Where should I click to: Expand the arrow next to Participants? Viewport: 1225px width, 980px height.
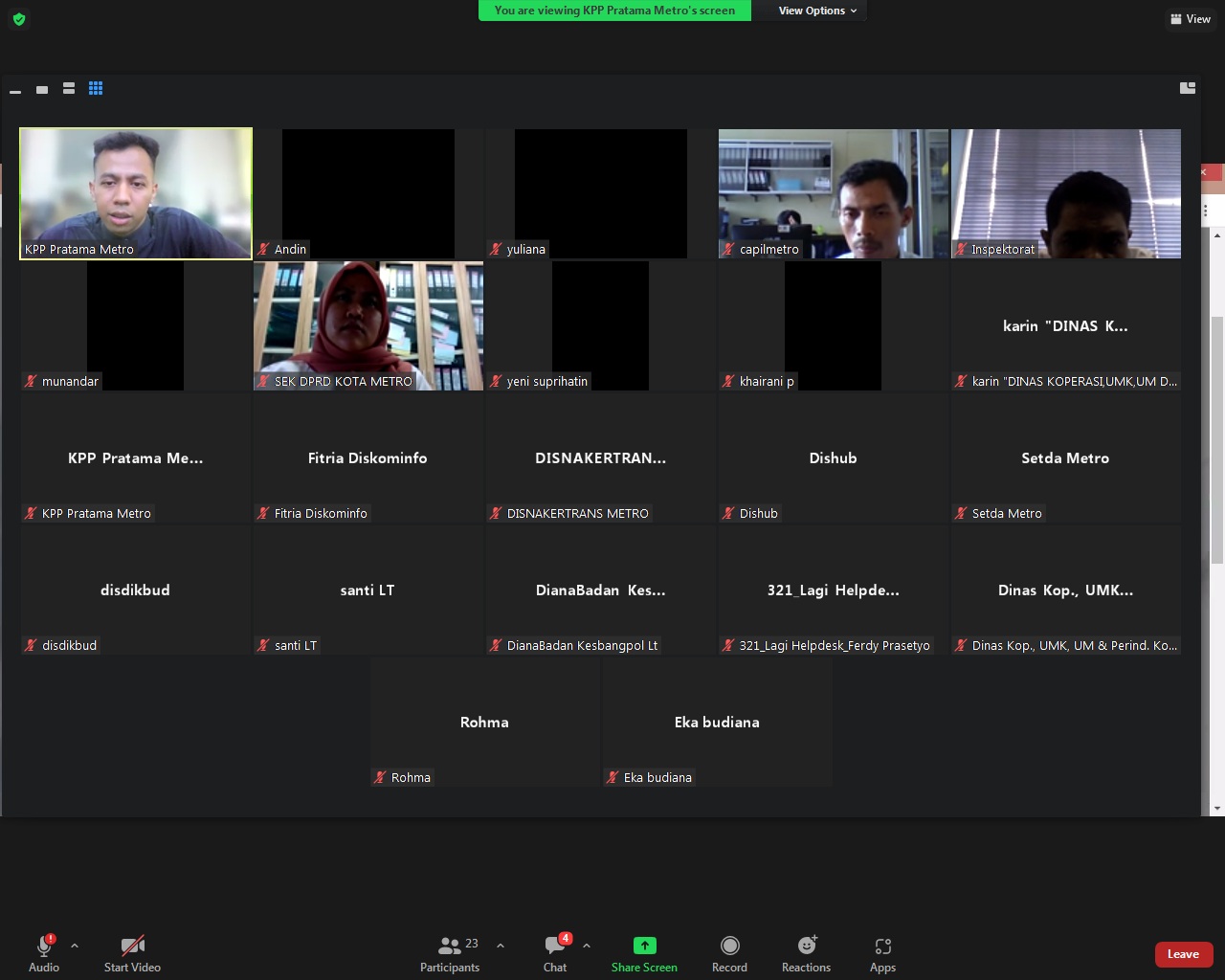501,946
